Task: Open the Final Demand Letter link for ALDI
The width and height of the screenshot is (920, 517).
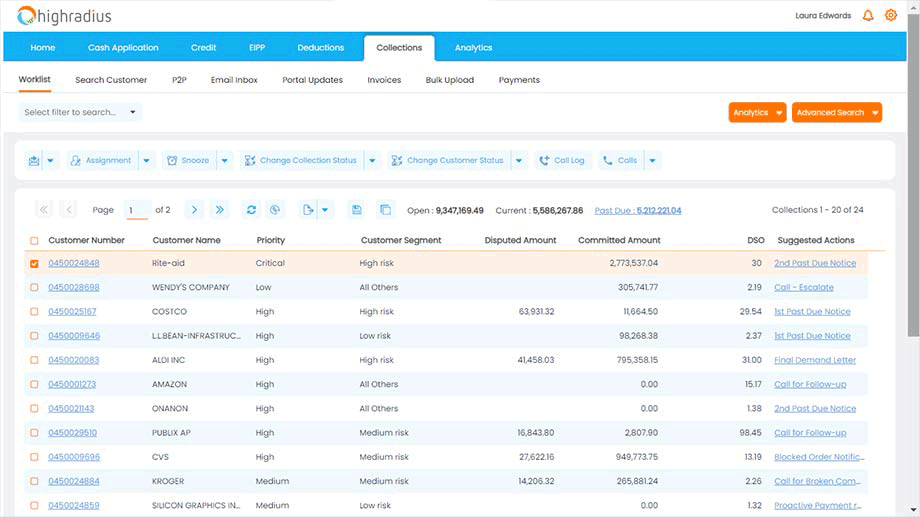Action: click(x=814, y=360)
